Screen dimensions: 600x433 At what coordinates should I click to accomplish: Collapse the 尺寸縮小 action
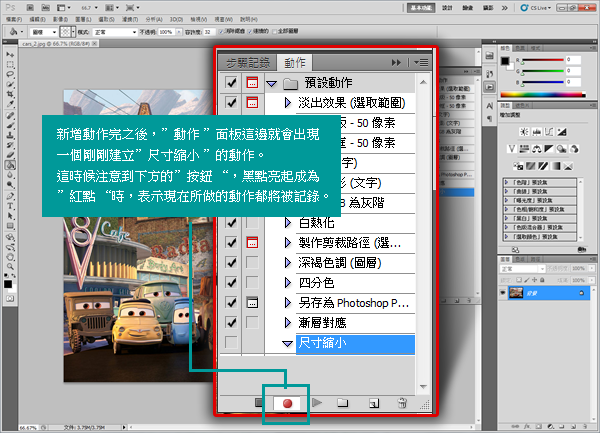point(287,343)
